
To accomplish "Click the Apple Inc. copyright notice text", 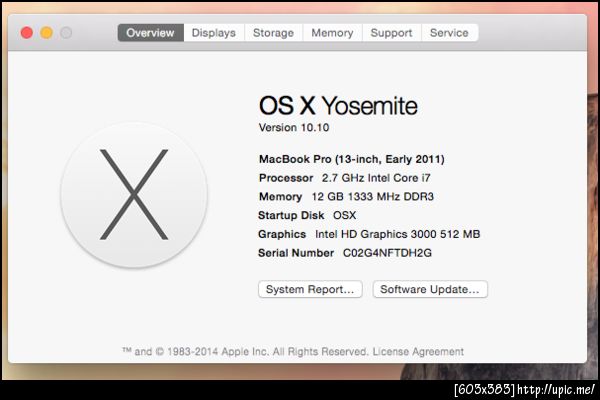I will 245,351.
